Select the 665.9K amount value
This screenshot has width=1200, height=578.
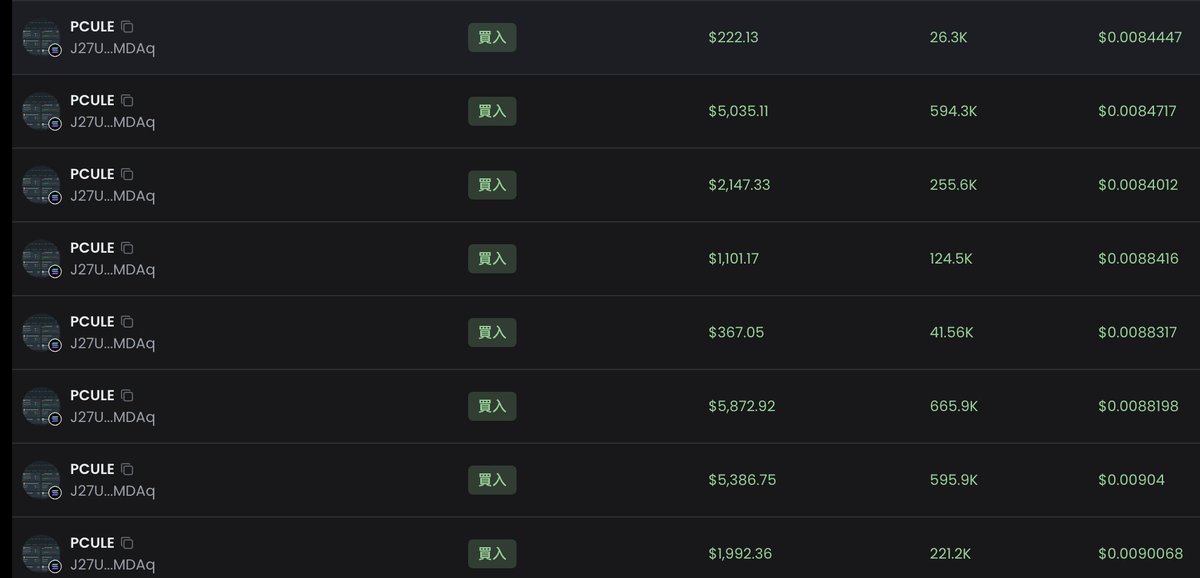(953, 406)
